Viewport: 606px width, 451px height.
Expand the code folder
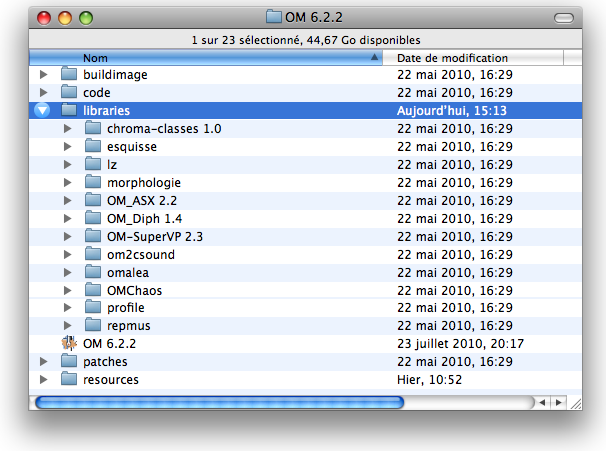point(43,92)
